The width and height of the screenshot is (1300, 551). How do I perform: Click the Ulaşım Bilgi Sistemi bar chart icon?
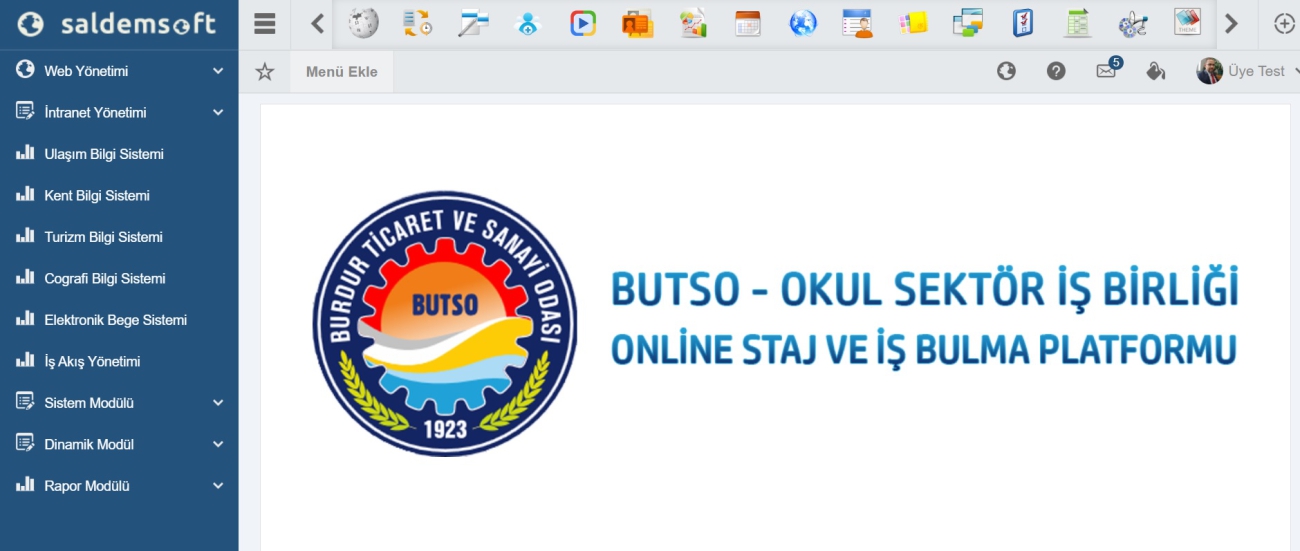(25, 153)
